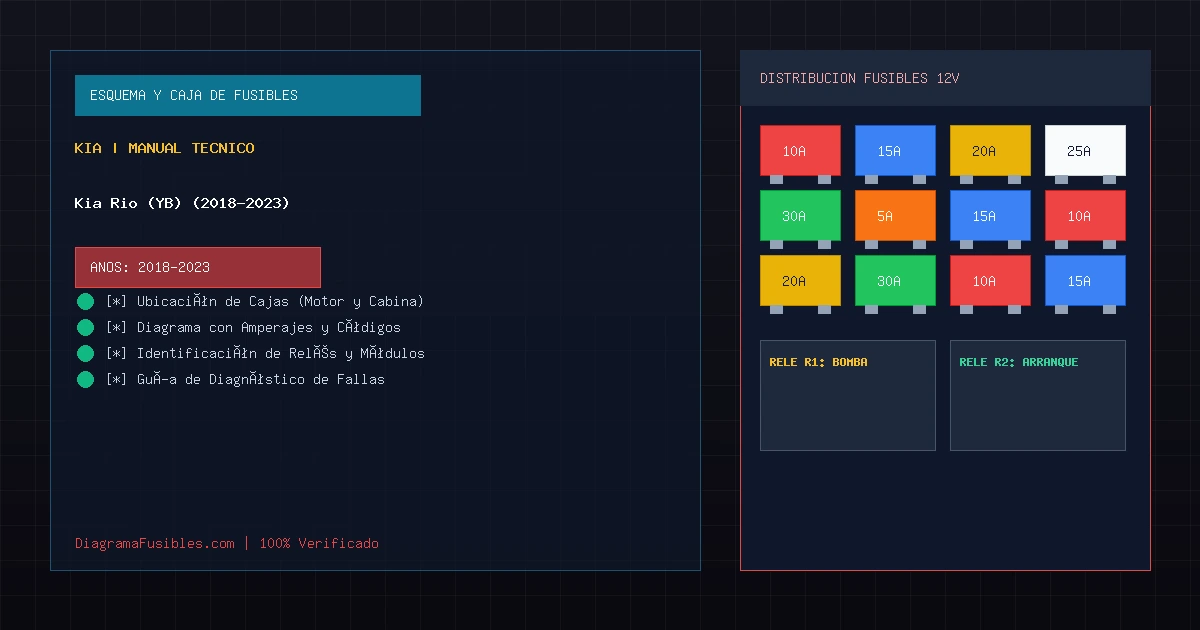Image resolution: width=1200 pixels, height=630 pixels.
Task: Click the green bullet beside Cajas (Motor y Cabina)
Action: point(85,301)
